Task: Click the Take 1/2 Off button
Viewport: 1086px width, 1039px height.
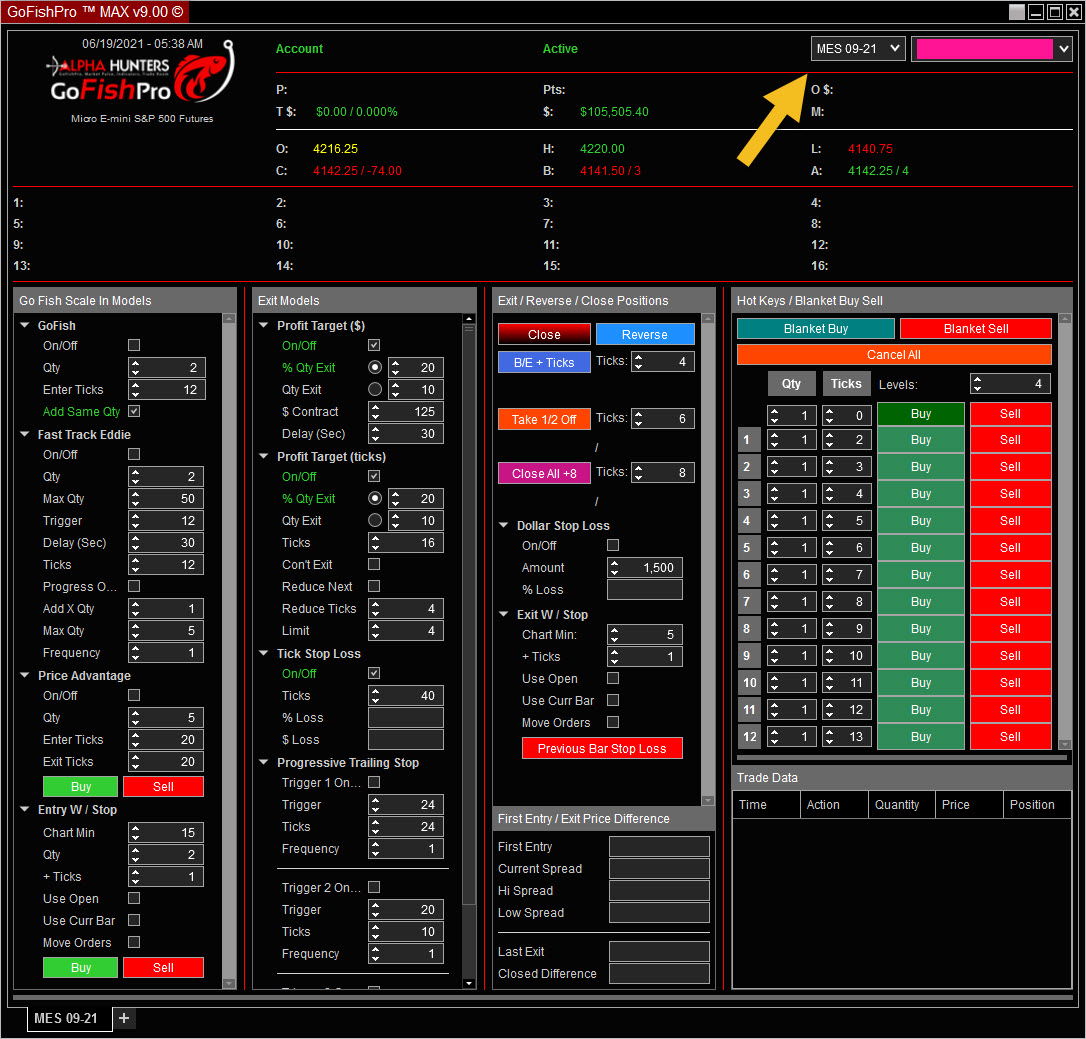Action: tap(544, 419)
